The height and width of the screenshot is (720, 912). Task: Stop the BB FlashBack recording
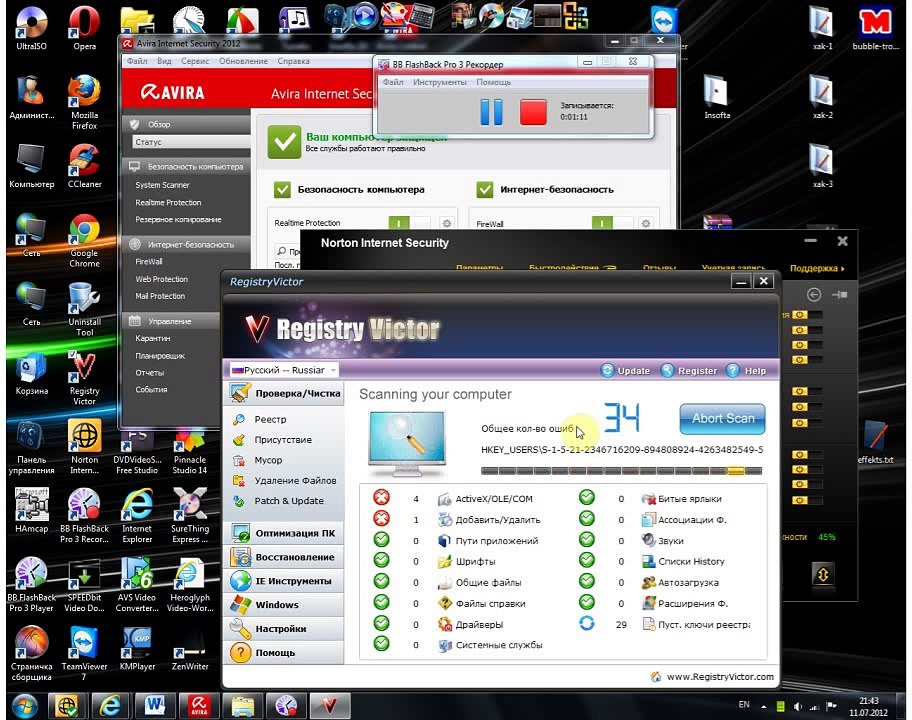533,112
